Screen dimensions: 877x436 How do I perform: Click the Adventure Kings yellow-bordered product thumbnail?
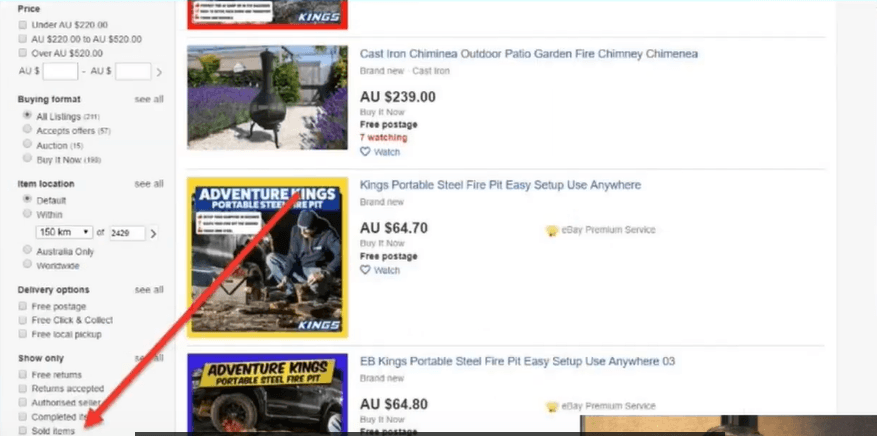pos(267,258)
